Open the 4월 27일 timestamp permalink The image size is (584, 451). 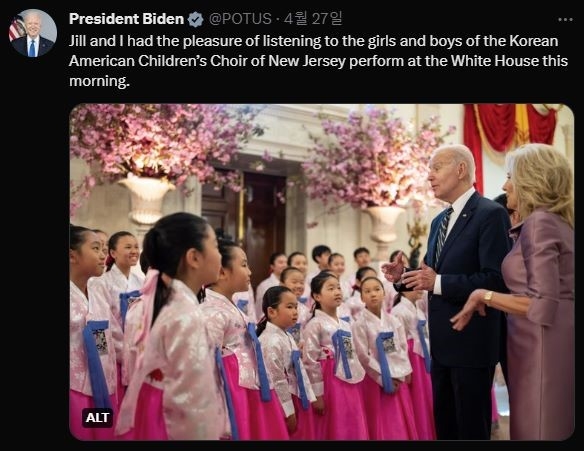(312, 19)
